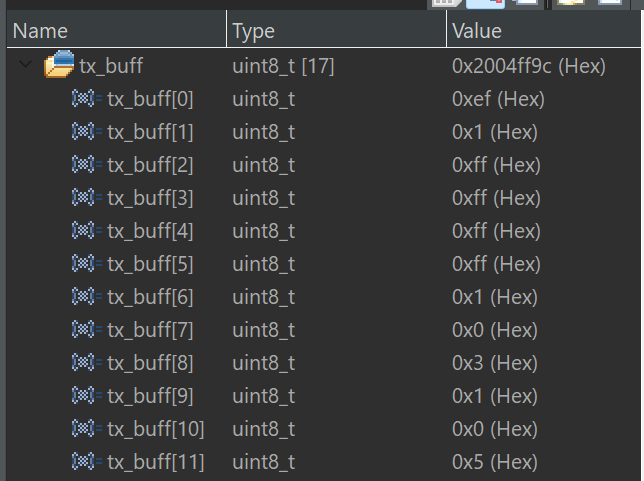Click the 0x3 (Hex) value of tx_buff[8]
The width and height of the screenshot is (644, 481).
[495, 363]
